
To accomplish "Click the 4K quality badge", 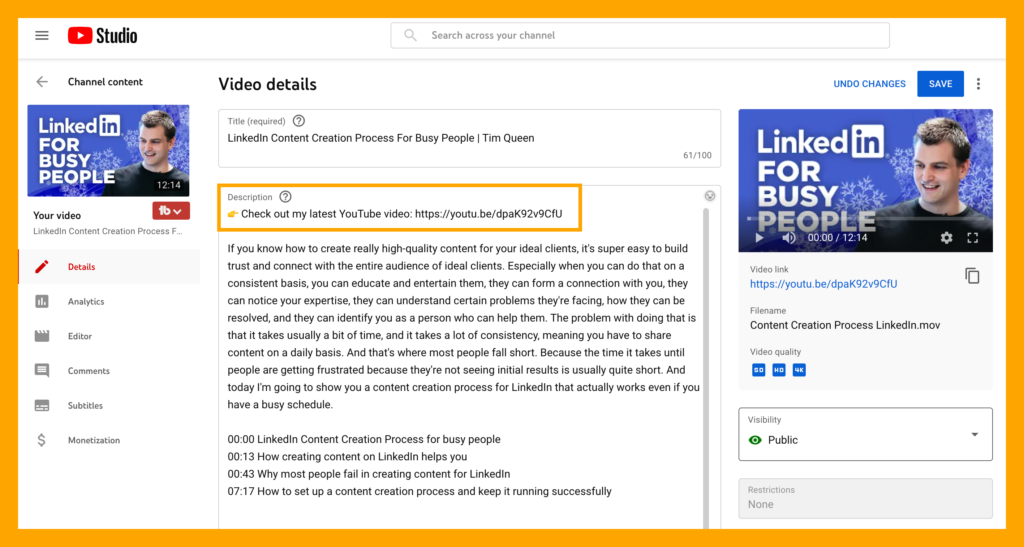I will [799, 370].
